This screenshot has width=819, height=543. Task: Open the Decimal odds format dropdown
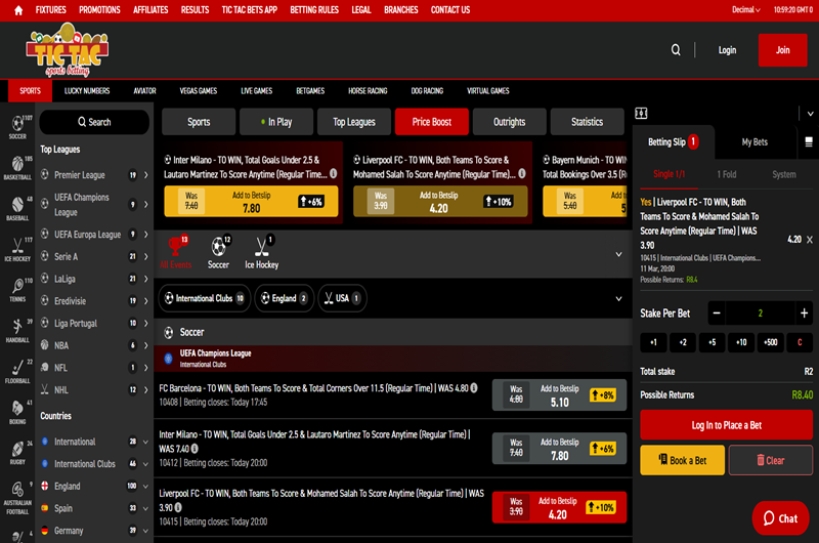[x=745, y=10]
